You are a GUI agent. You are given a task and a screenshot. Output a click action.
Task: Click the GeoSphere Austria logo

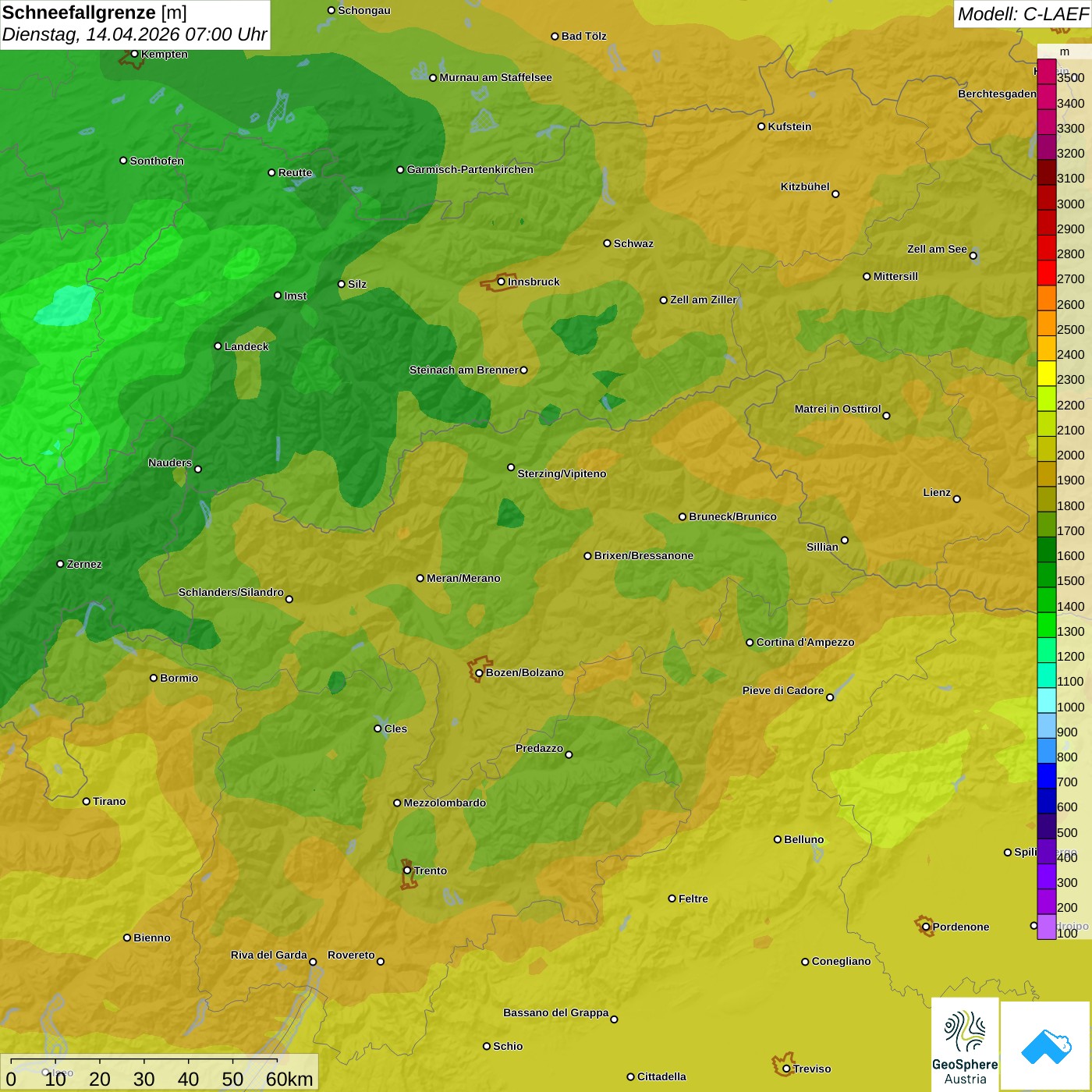point(965,1045)
